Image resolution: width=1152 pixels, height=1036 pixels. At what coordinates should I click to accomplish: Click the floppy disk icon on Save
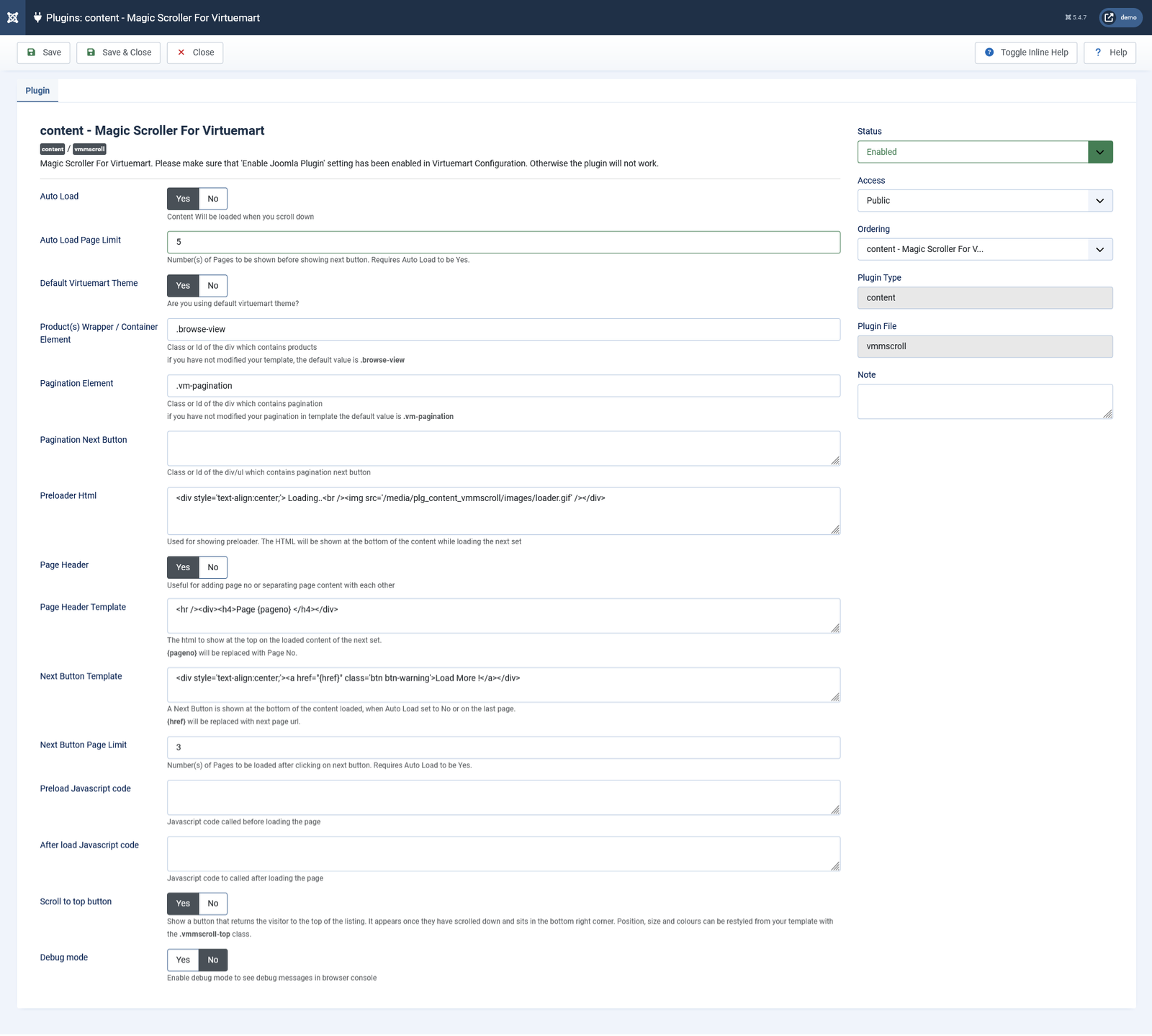click(31, 53)
